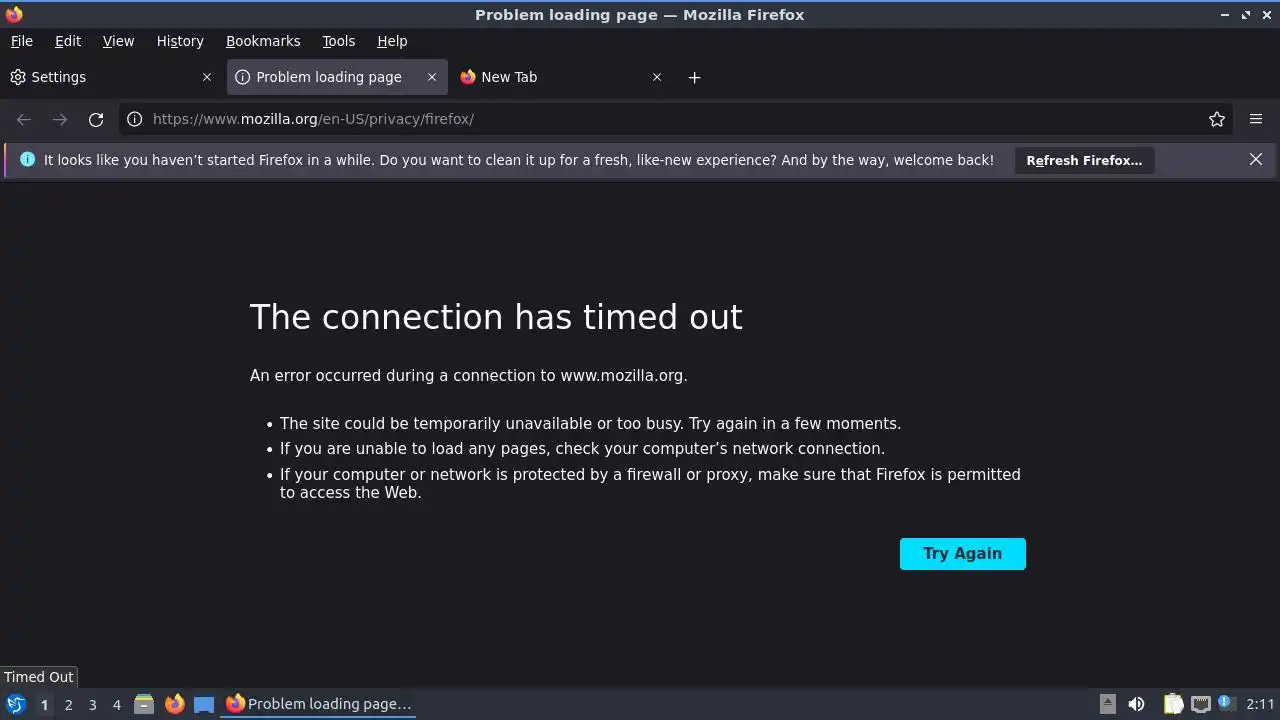Screen dimensions: 1280x720
Task: Switch to workspace 3
Action: [92, 704]
